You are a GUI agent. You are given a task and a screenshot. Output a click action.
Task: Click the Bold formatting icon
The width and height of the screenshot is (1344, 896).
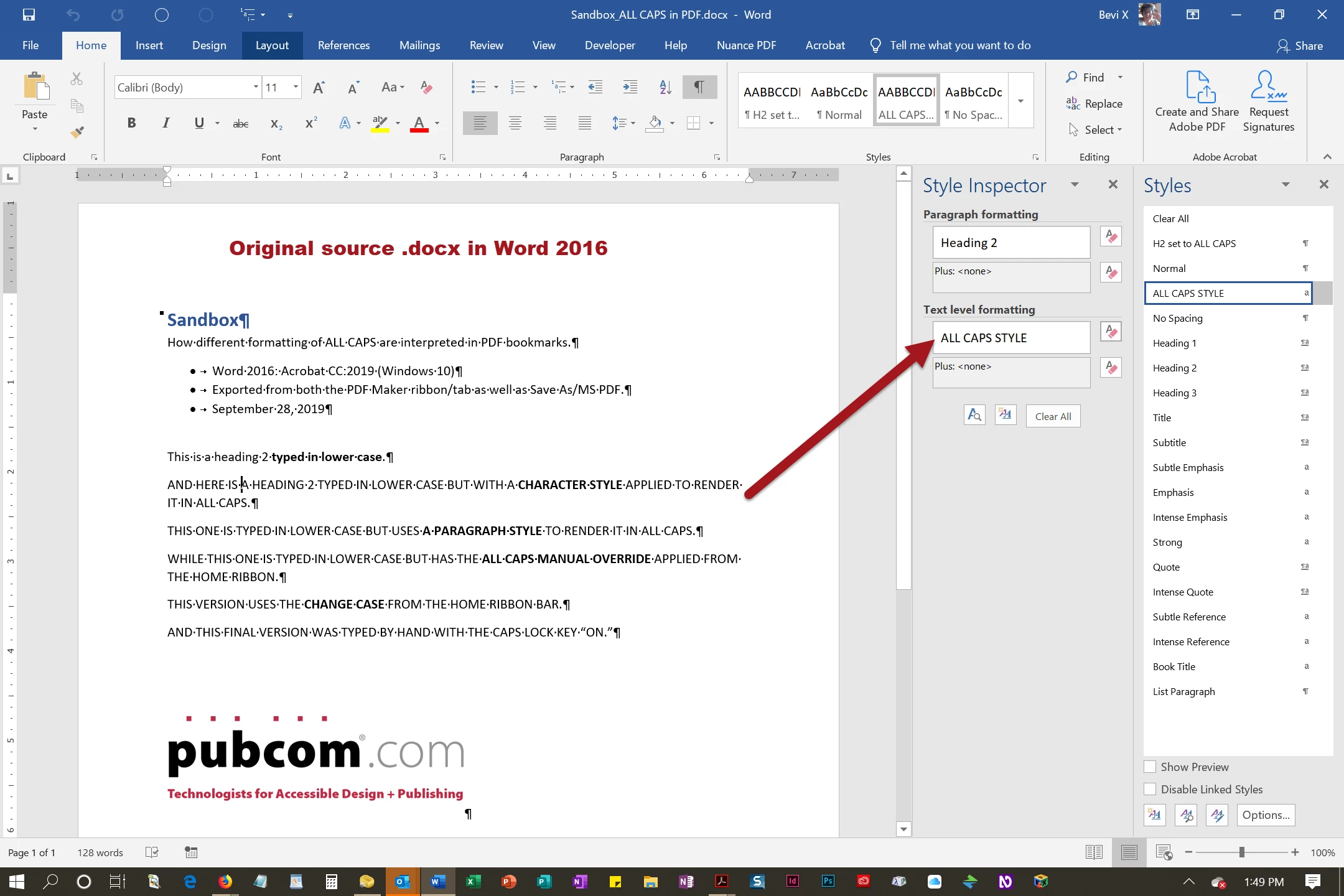pyautogui.click(x=131, y=123)
